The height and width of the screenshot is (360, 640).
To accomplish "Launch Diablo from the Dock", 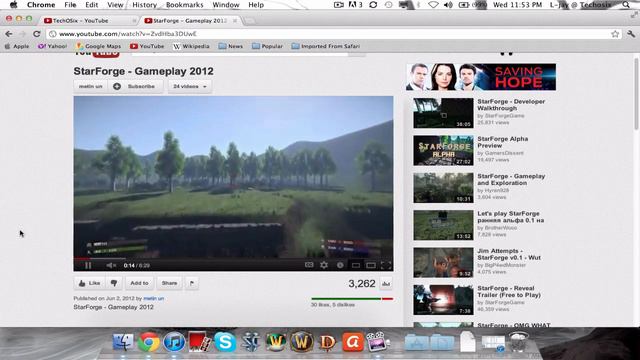I will click(x=327, y=342).
